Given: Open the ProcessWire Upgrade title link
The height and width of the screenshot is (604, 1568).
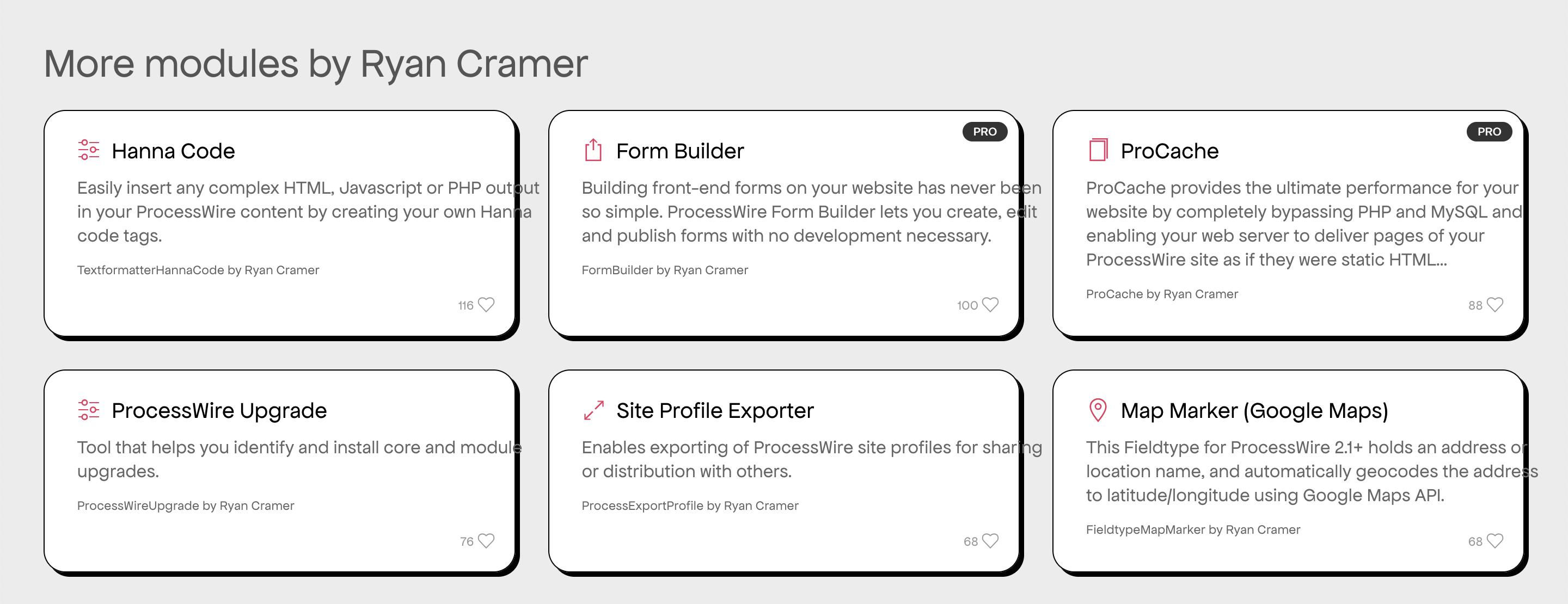Looking at the screenshot, I should pos(219,411).
